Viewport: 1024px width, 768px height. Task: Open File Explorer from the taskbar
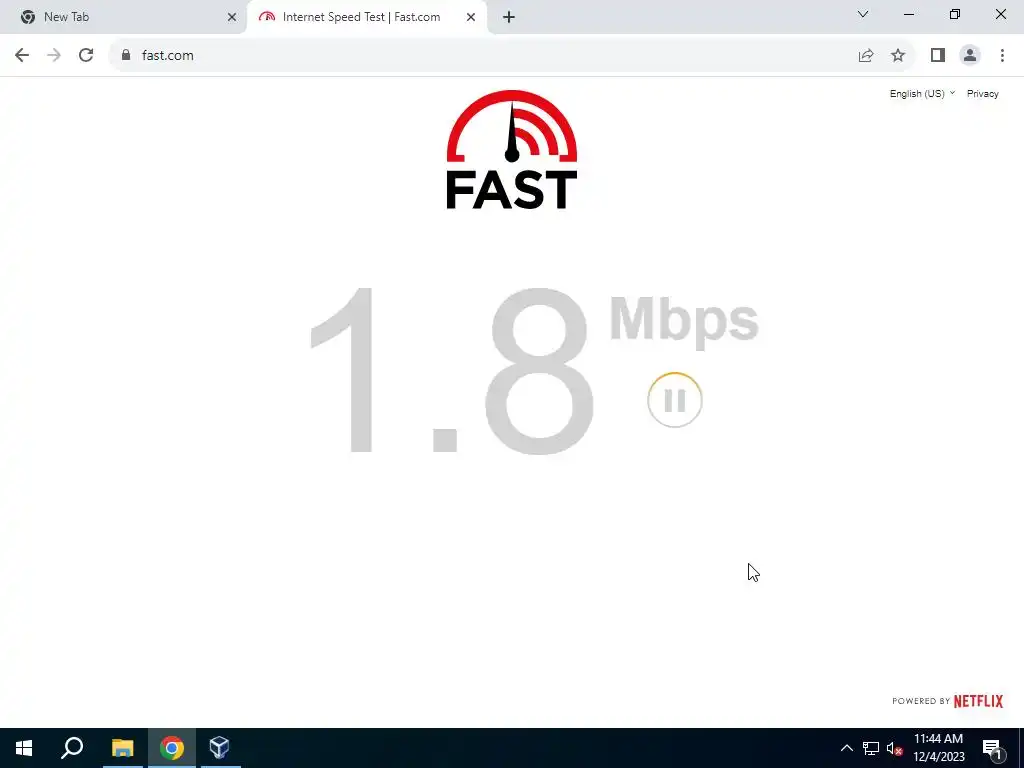point(122,748)
